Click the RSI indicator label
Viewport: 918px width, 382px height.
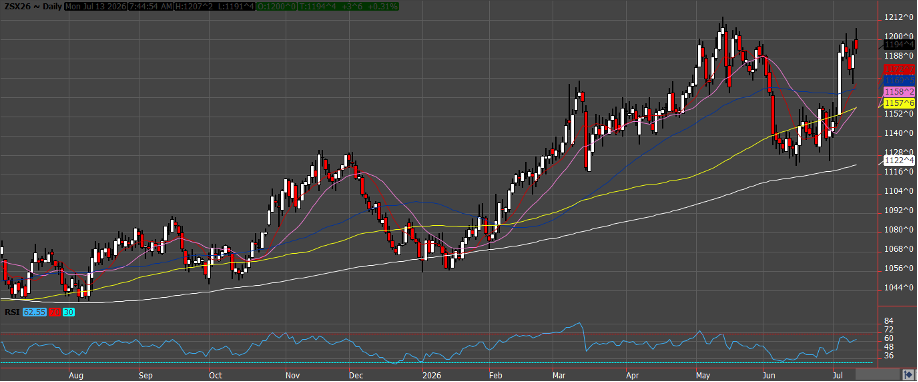[11, 313]
